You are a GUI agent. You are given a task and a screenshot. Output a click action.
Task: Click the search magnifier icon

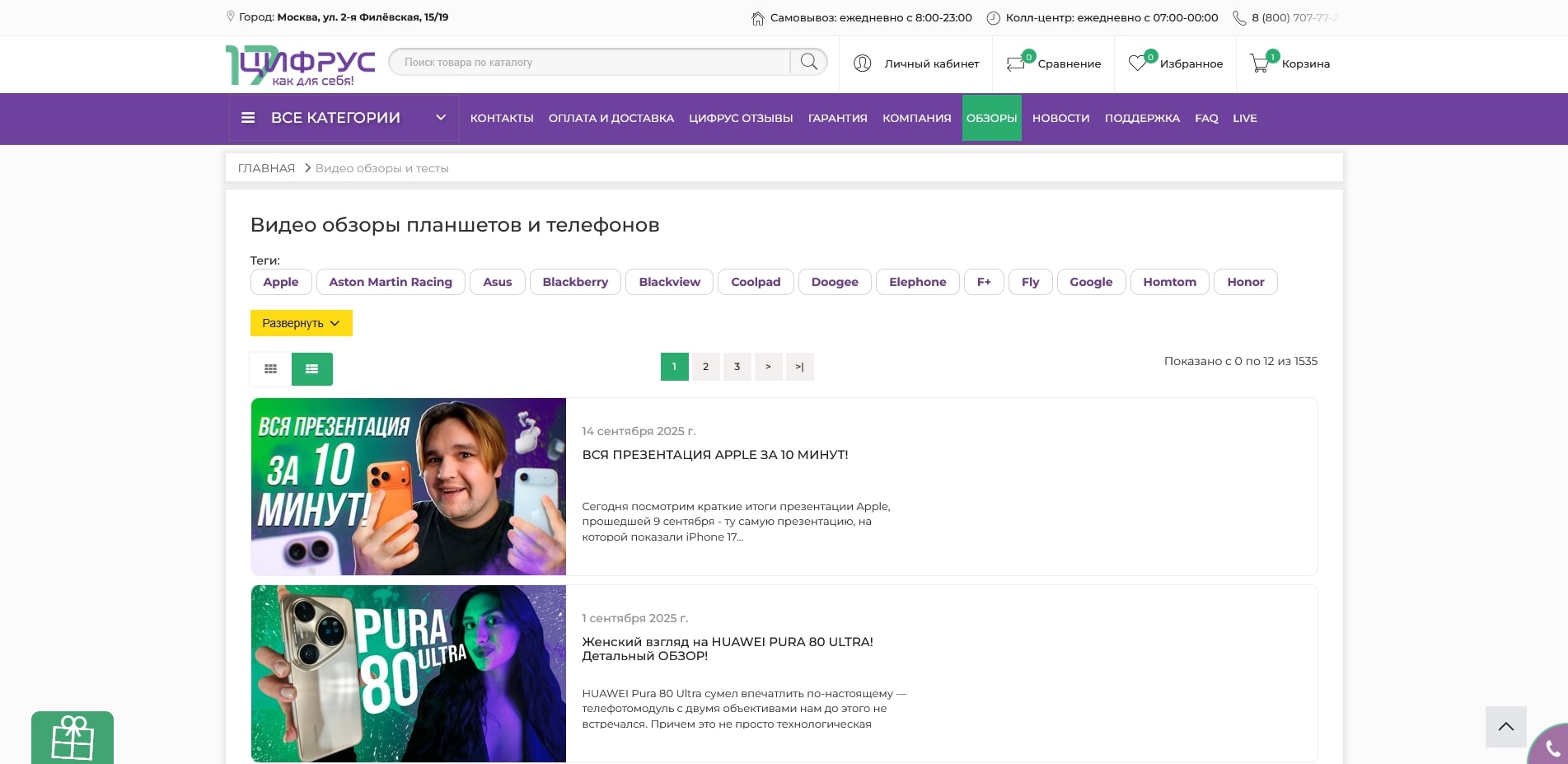(808, 62)
